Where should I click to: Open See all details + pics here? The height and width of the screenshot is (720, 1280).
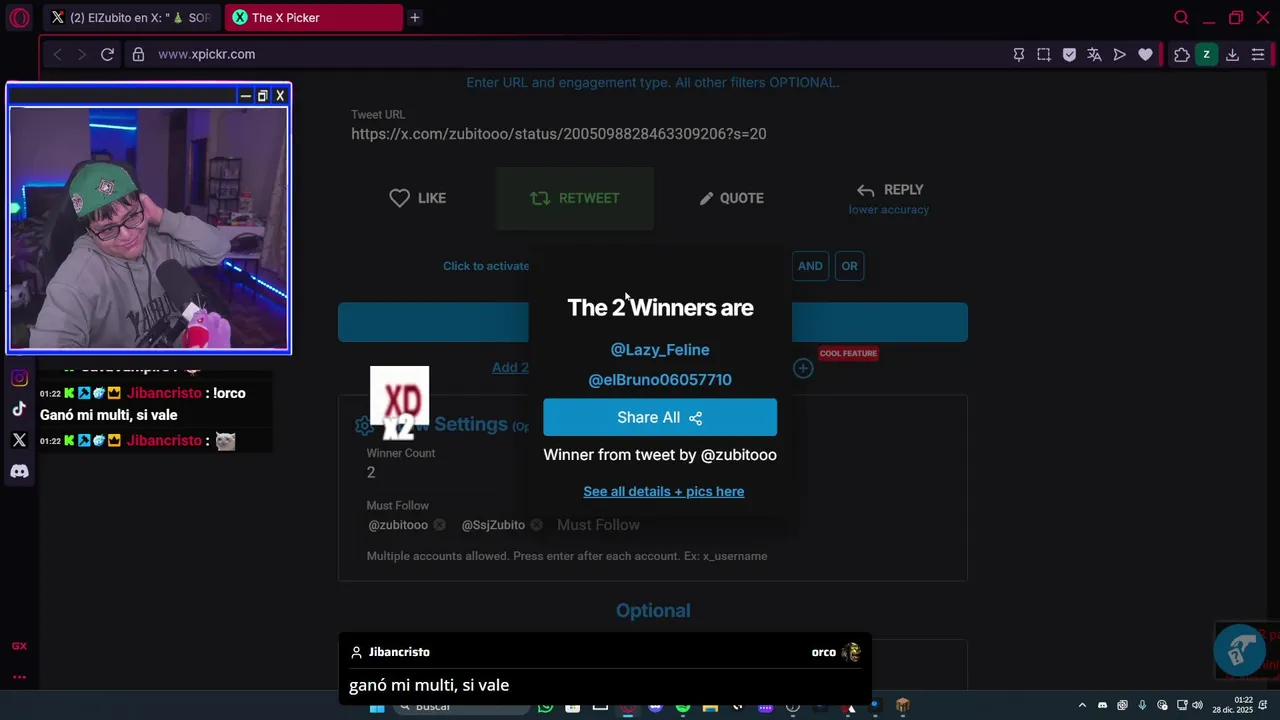tap(664, 491)
